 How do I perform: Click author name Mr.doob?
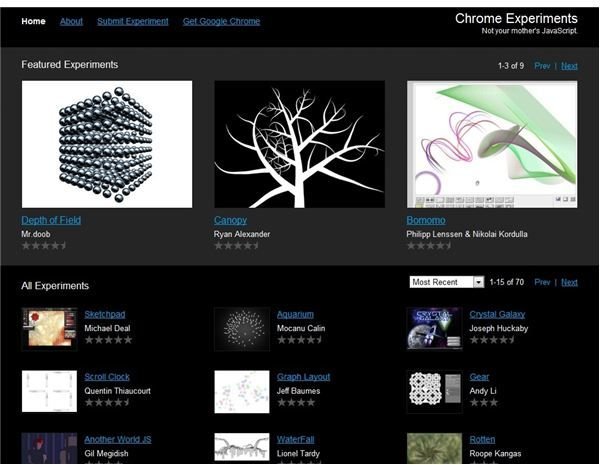[36, 234]
